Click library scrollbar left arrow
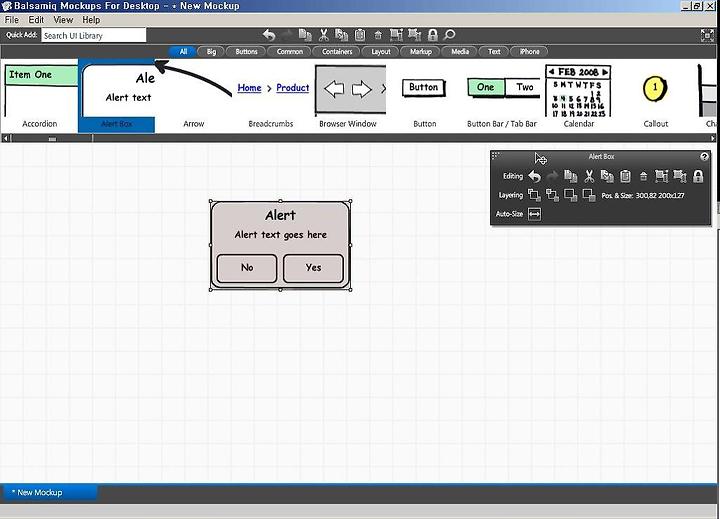 pos(6,138)
